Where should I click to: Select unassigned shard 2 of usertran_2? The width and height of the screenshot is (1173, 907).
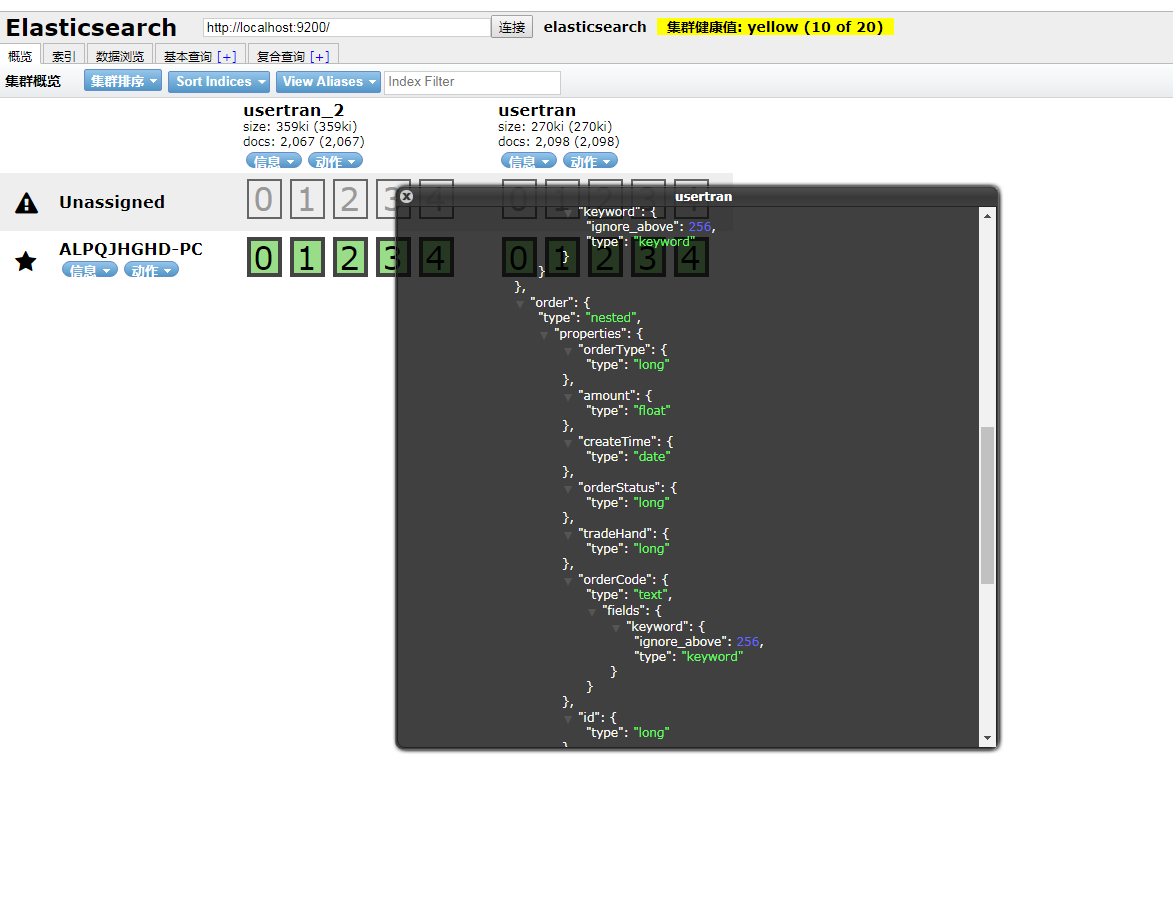(x=350, y=199)
